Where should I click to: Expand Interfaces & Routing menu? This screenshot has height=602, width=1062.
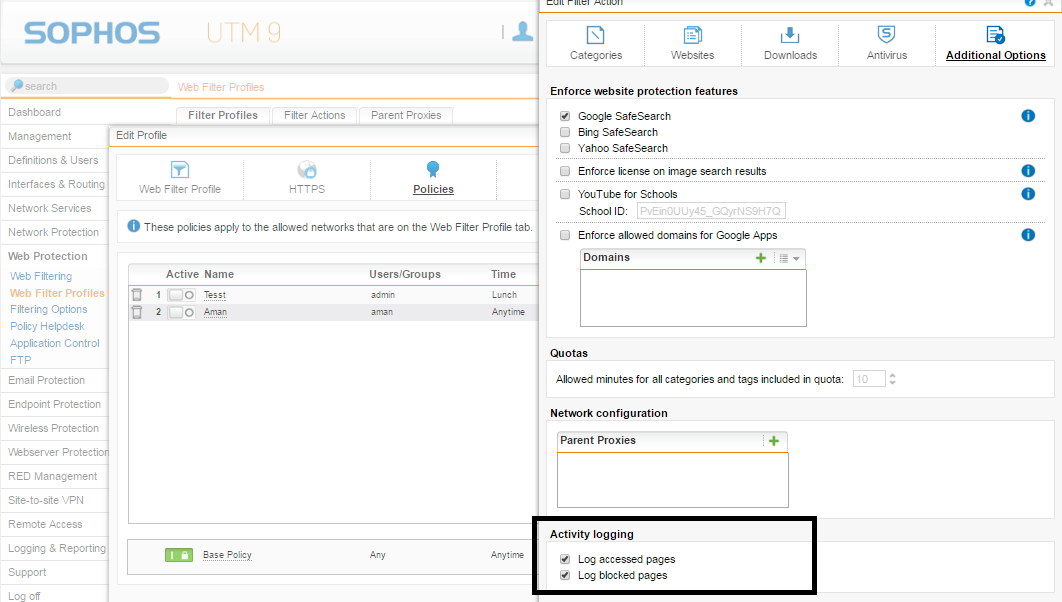tap(56, 184)
